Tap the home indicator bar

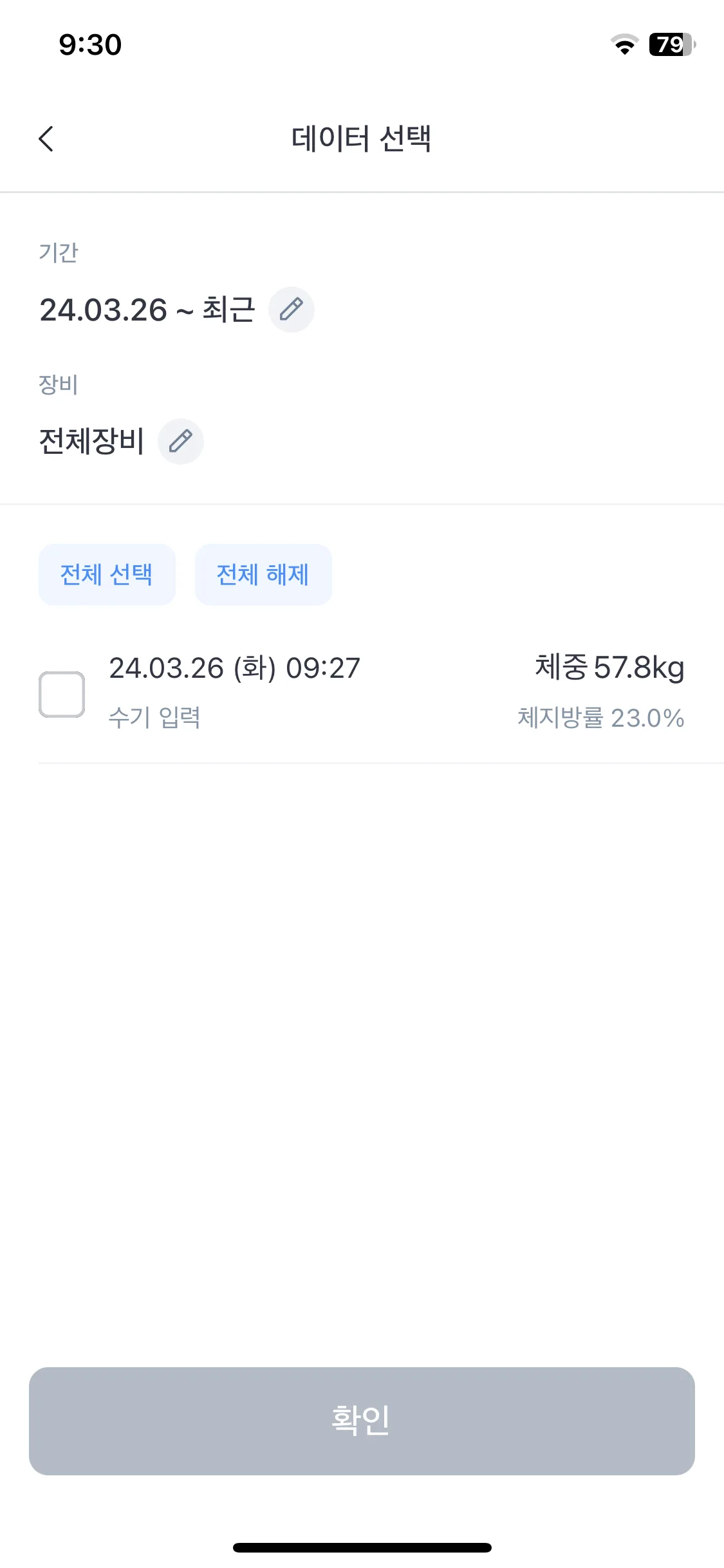(x=362, y=1547)
